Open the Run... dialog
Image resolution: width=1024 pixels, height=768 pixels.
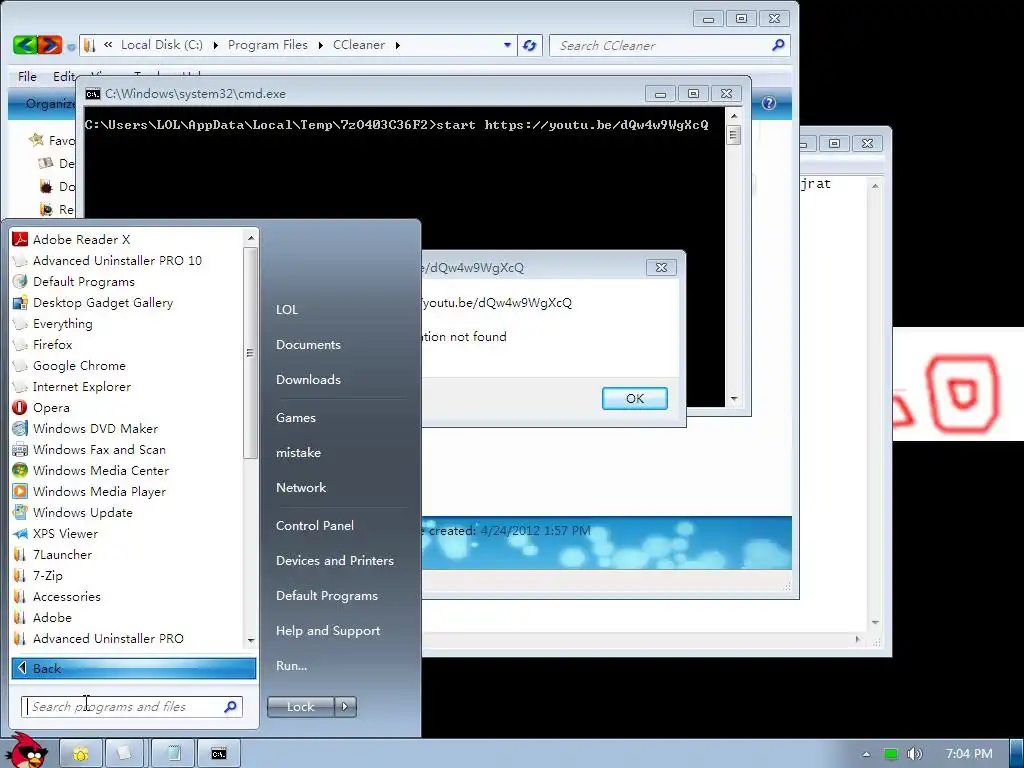pyautogui.click(x=291, y=666)
